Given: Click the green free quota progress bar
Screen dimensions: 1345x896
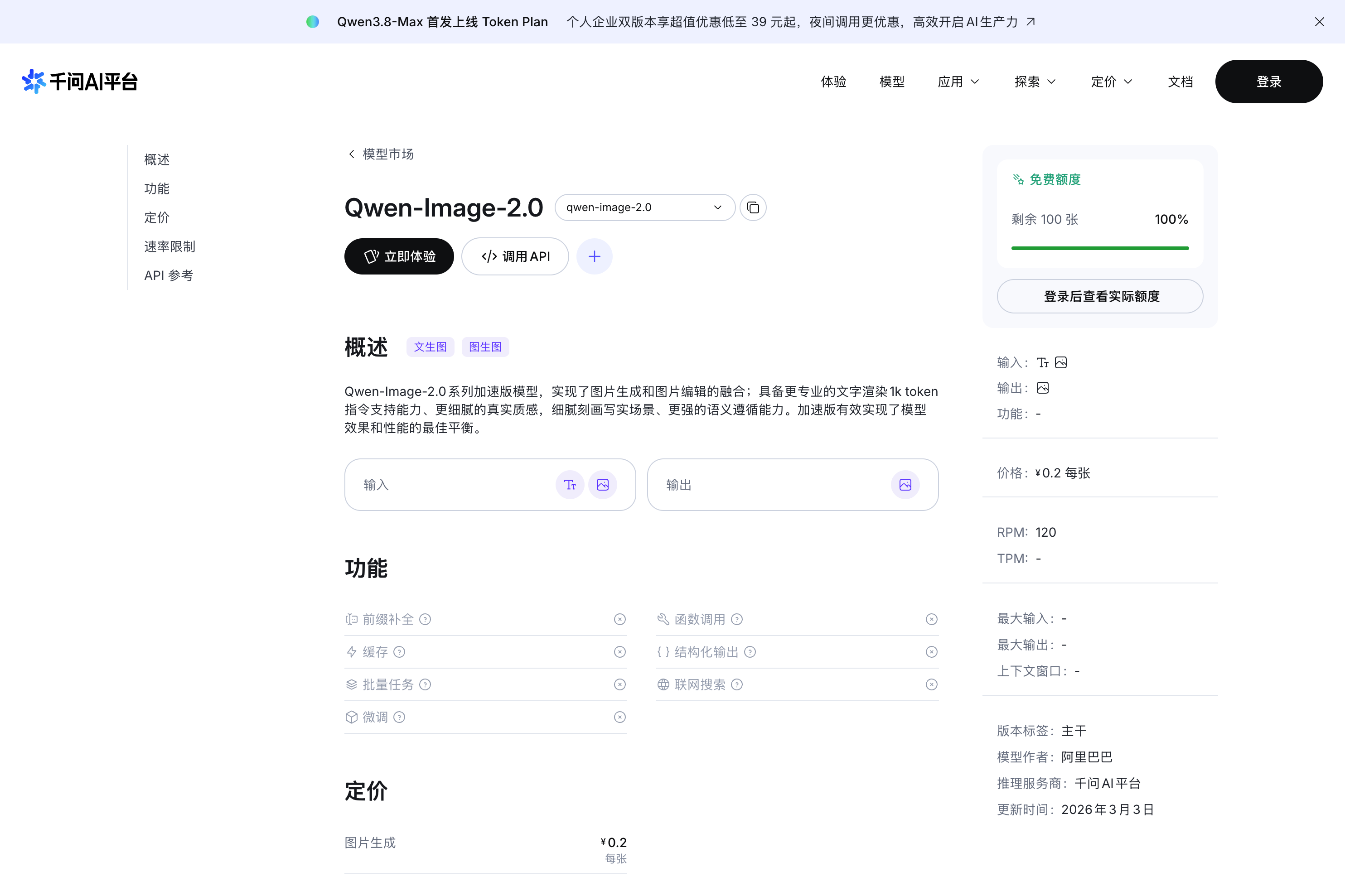Looking at the screenshot, I should 1100,248.
